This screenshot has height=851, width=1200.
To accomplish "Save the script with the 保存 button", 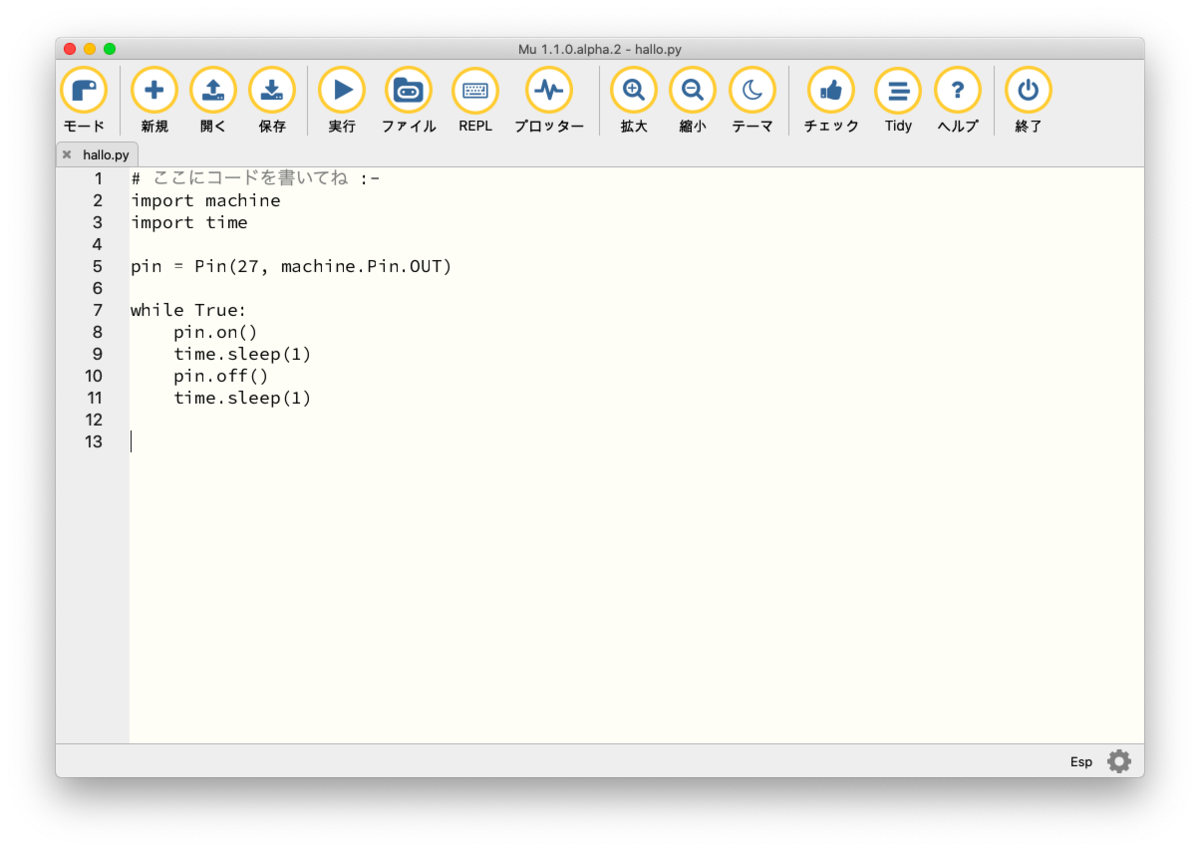I will (x=272, y=101).
